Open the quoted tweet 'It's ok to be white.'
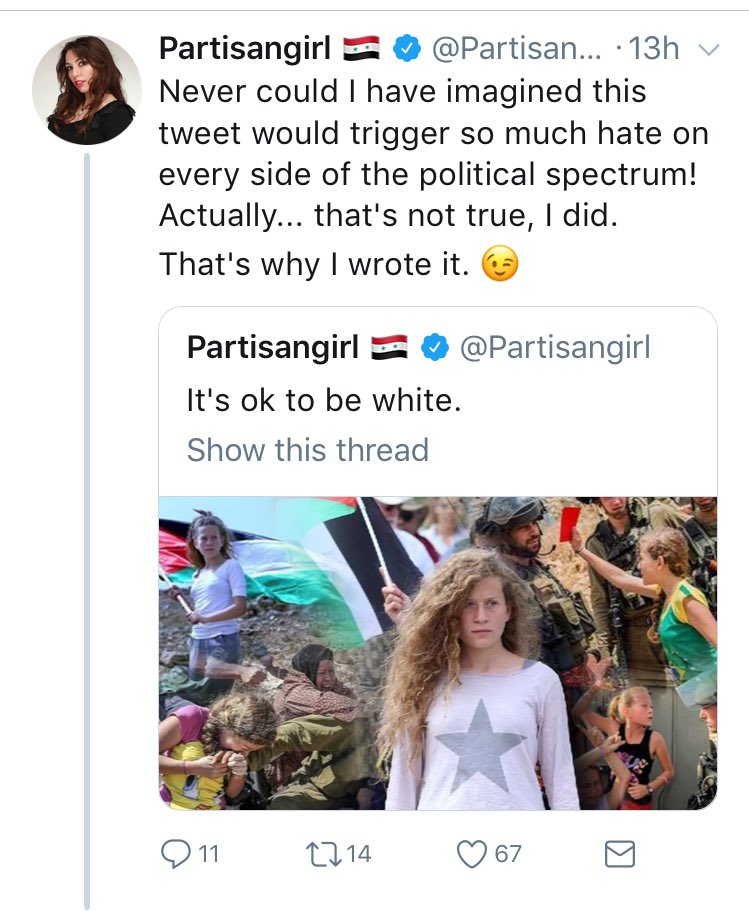The height and width of the screenshot is (915, 749). point(324,400)
